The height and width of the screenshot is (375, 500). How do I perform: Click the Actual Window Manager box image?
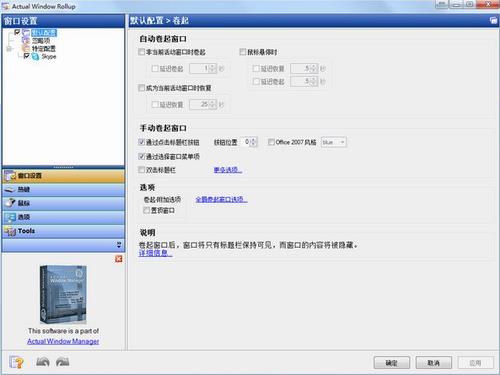point(63,294)
